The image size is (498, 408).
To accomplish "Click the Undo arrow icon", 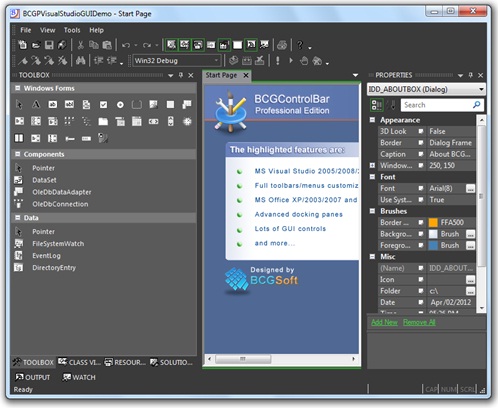I will pos(126,45).
